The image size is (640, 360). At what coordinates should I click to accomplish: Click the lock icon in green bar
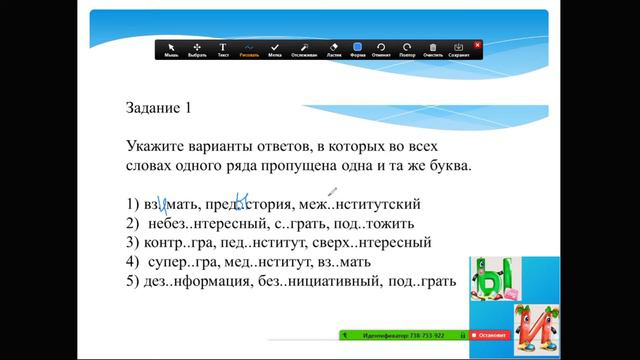tap(463, 335)
